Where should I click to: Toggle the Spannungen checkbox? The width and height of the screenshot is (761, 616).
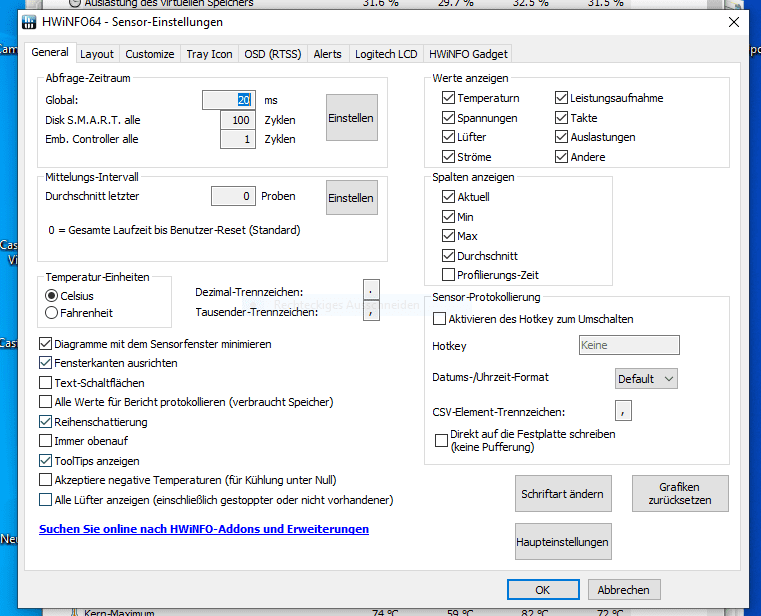tap(448, 118)
